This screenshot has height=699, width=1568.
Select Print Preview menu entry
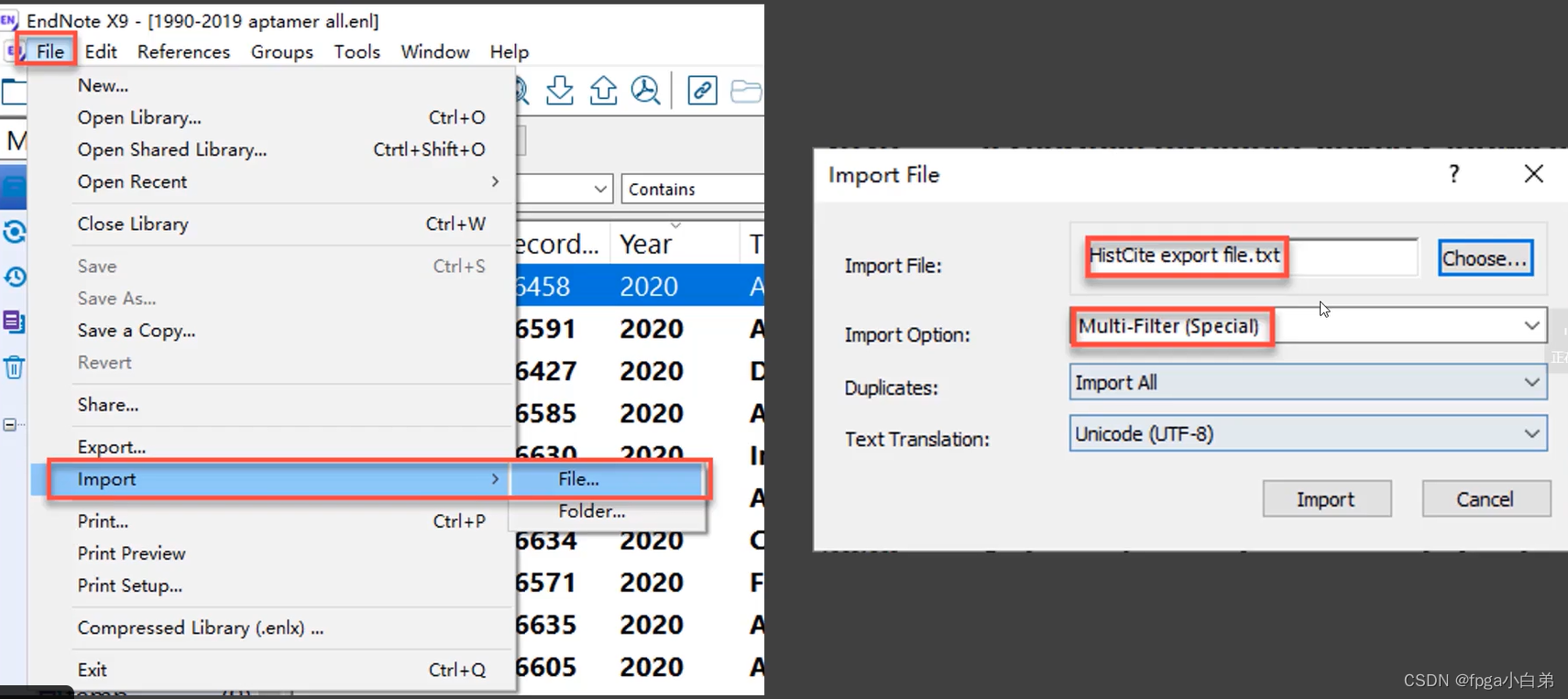point(272,553)
